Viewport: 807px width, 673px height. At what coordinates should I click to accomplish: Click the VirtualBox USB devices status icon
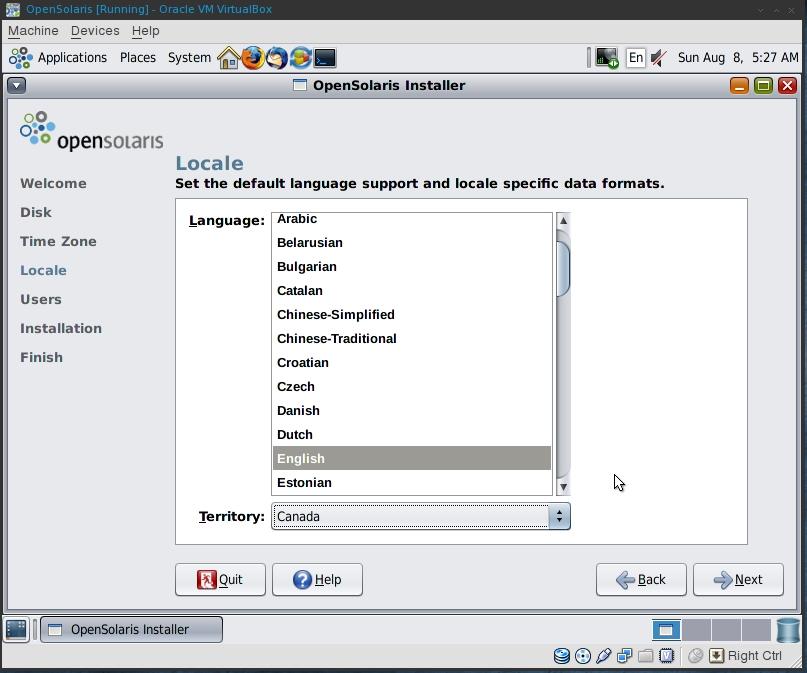point(603,656)
